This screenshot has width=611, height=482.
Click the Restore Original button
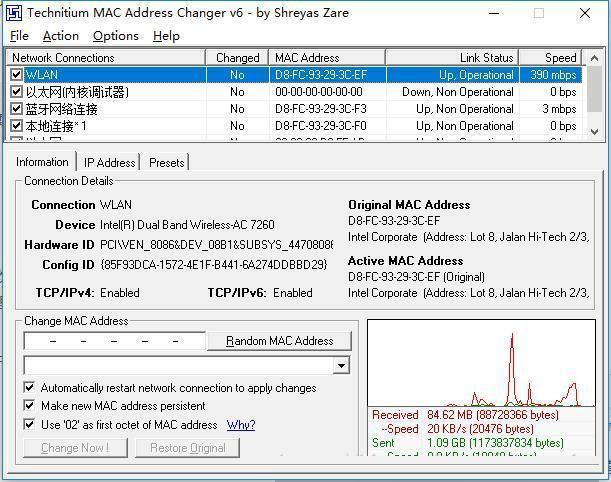click(x=187, y=448)
